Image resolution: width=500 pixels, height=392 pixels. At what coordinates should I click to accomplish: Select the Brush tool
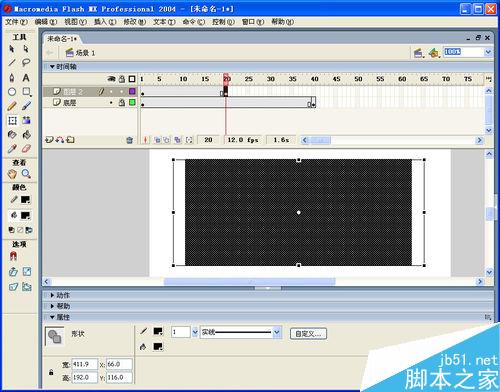point(26,106)
